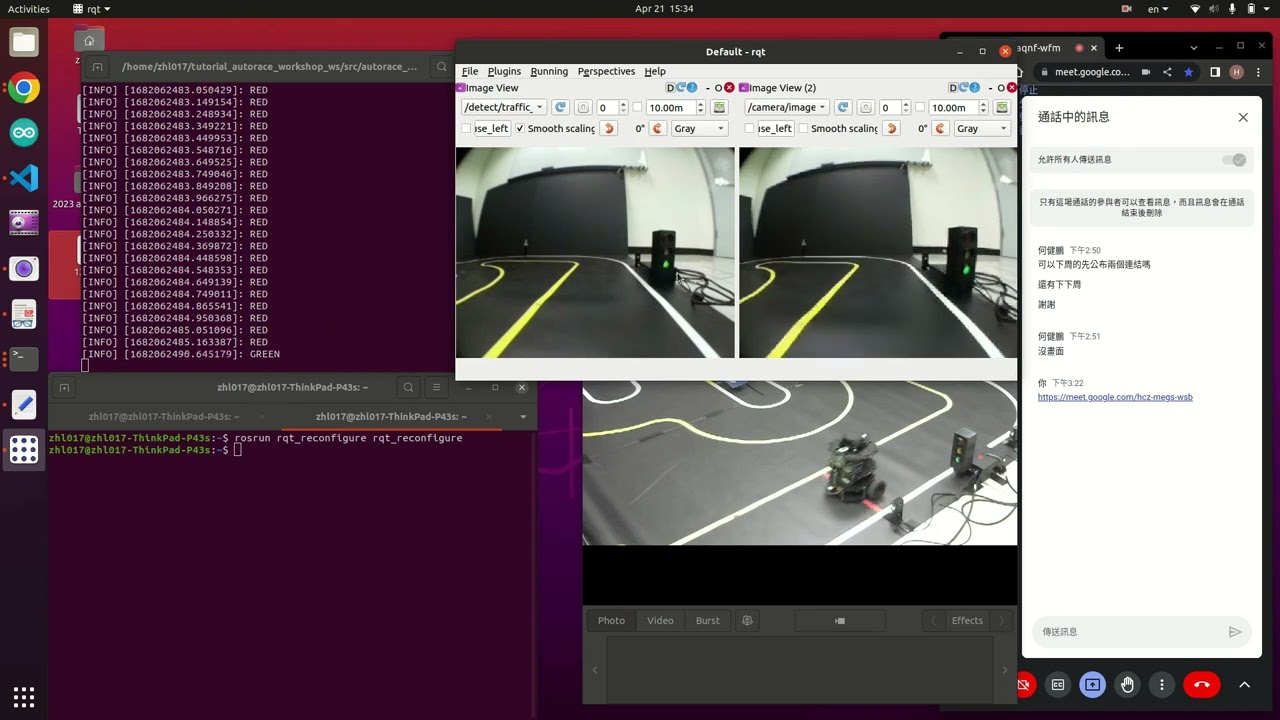Screen dimensions: 1280x720
Task: Open Help menu in rqt
Action: point(655,71)
